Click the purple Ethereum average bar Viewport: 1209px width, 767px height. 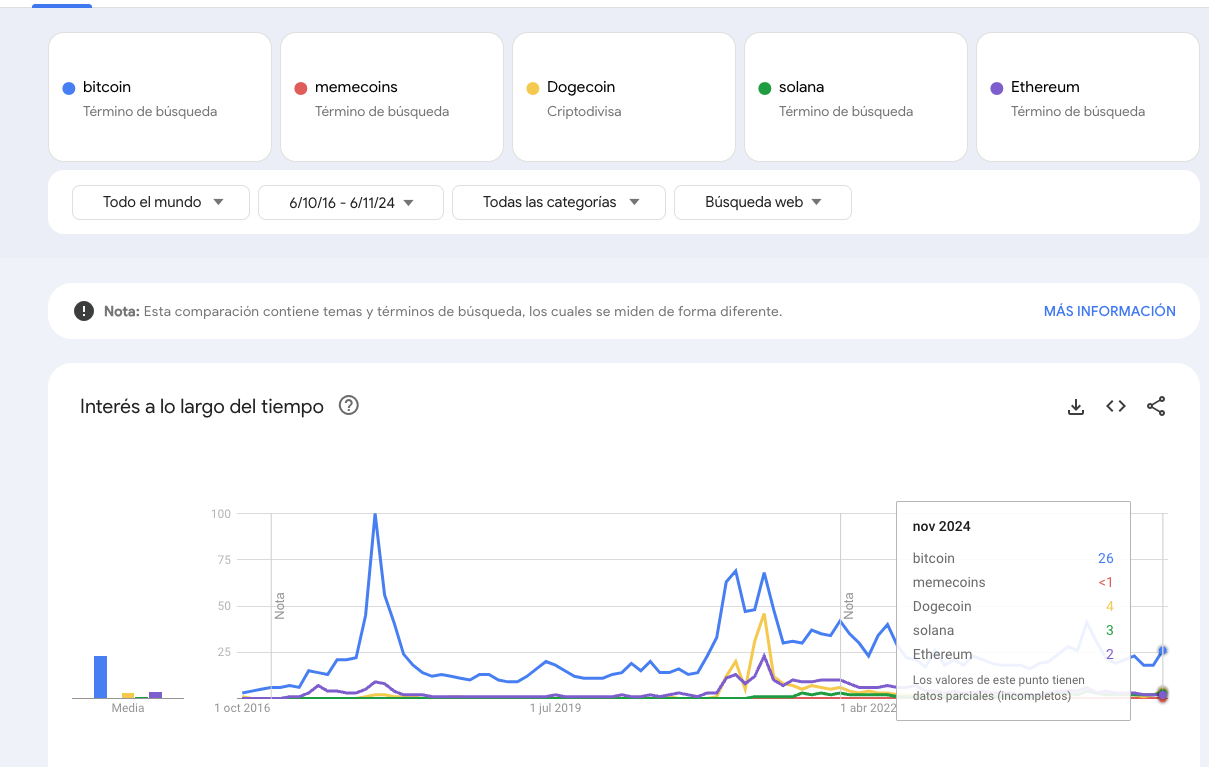155,695
